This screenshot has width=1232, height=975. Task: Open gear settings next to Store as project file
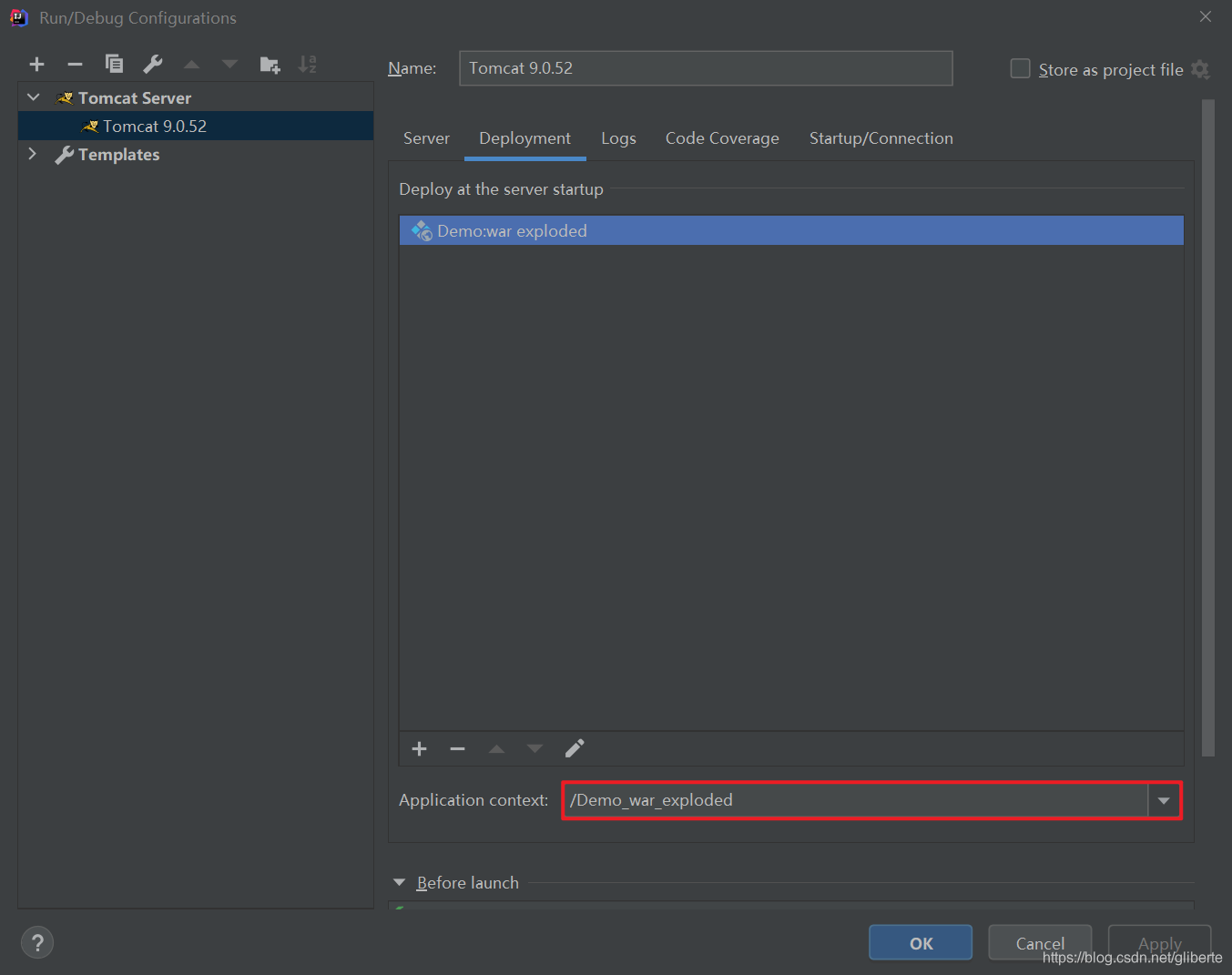click(1200, 70)
